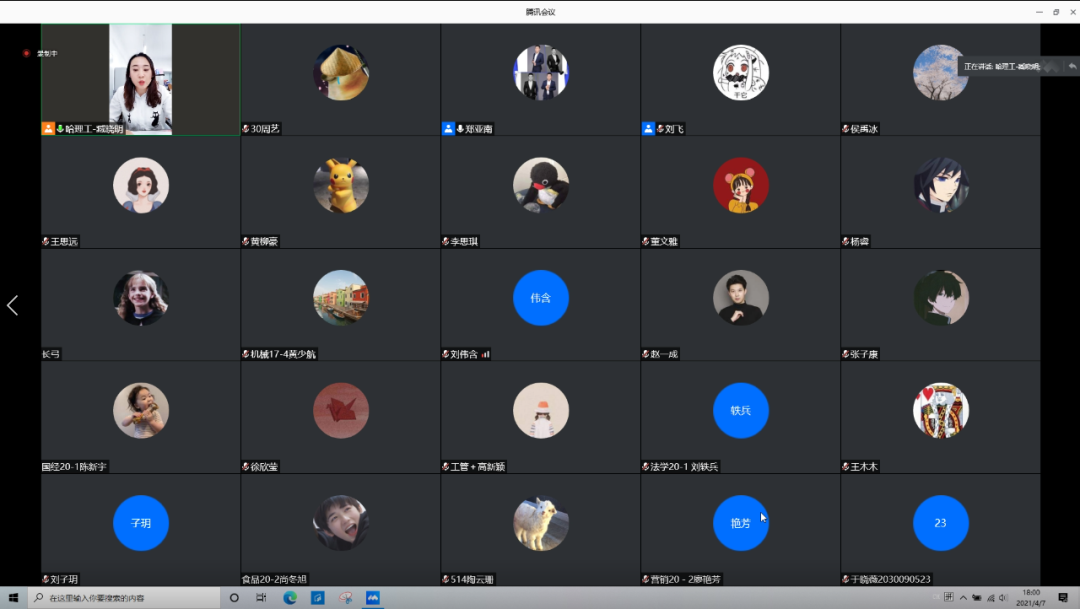This screenshot has width=1080, height=609.
Task: Click the blue user icon beside 郑亚南
Action: (x=448, y=129)
